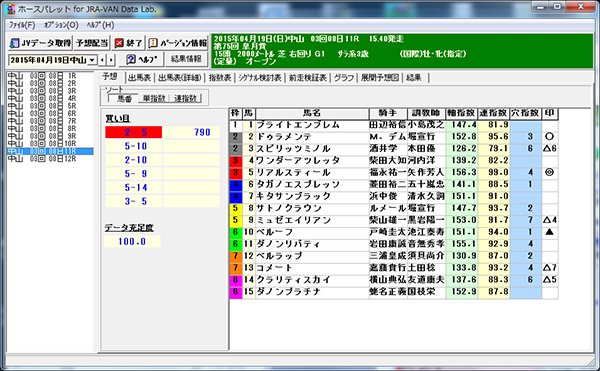Go to previous date arrow

(102, 60)
